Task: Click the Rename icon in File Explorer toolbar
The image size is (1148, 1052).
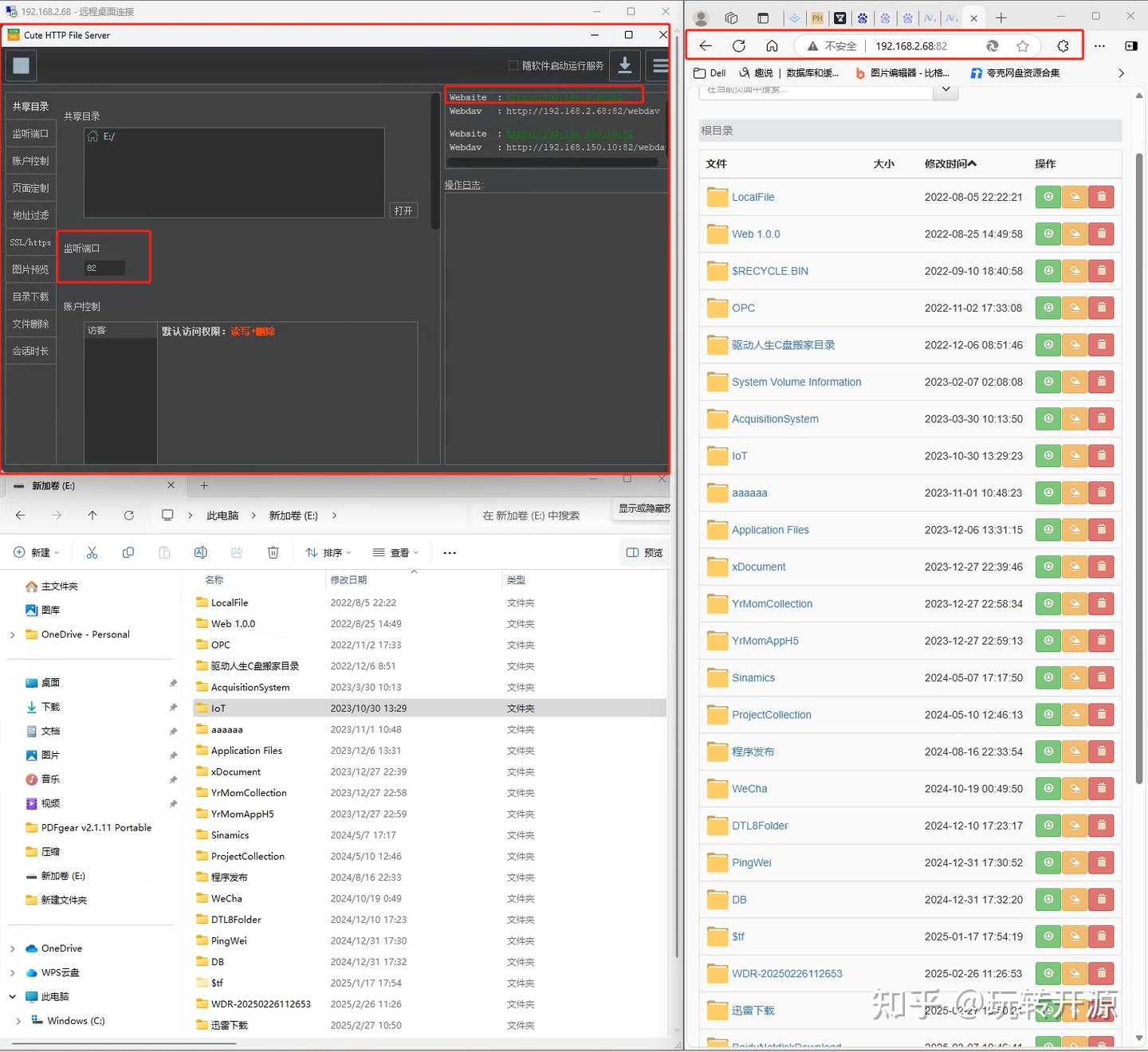Action: 200,552
